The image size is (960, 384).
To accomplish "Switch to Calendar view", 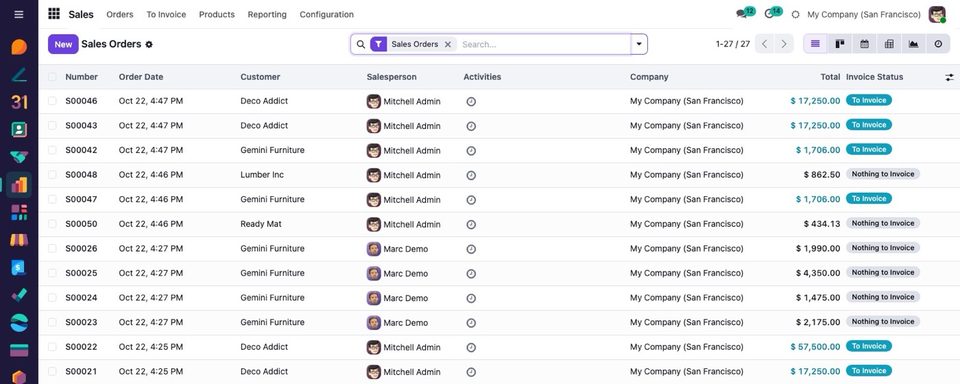I will point(864,44).
